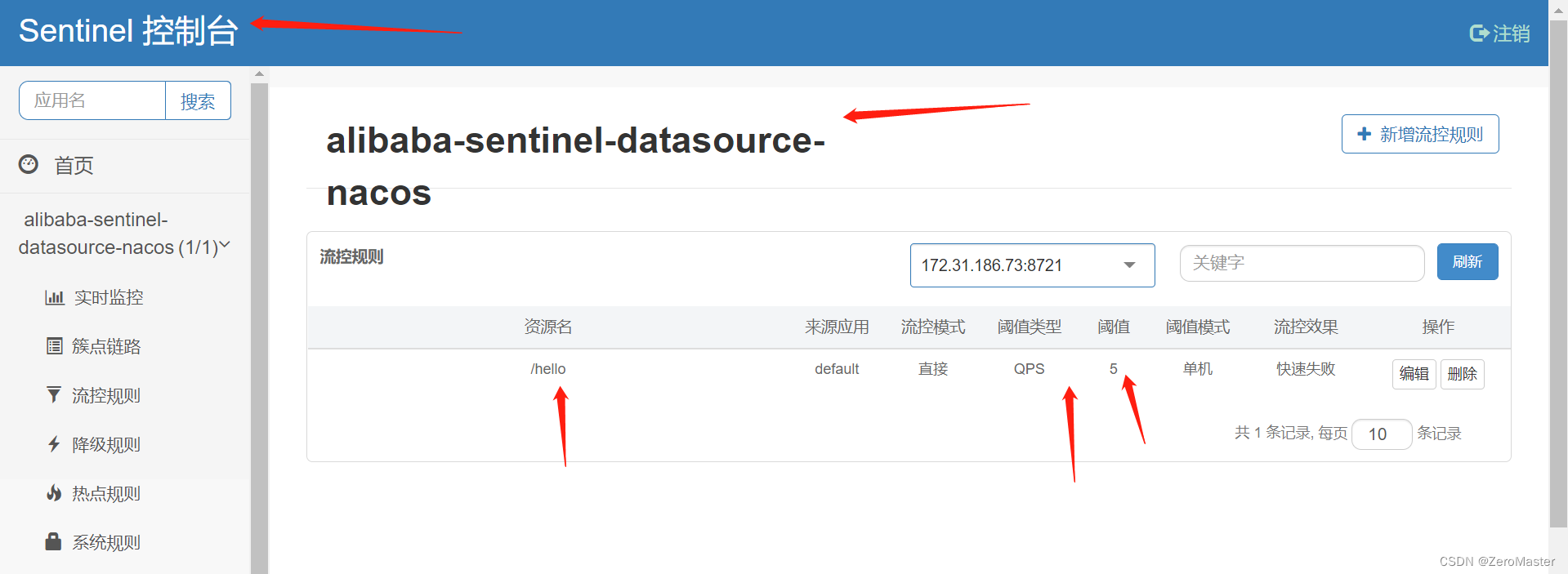
Task: Click the 首页 sidebar link text
Action: pos(74,166)
